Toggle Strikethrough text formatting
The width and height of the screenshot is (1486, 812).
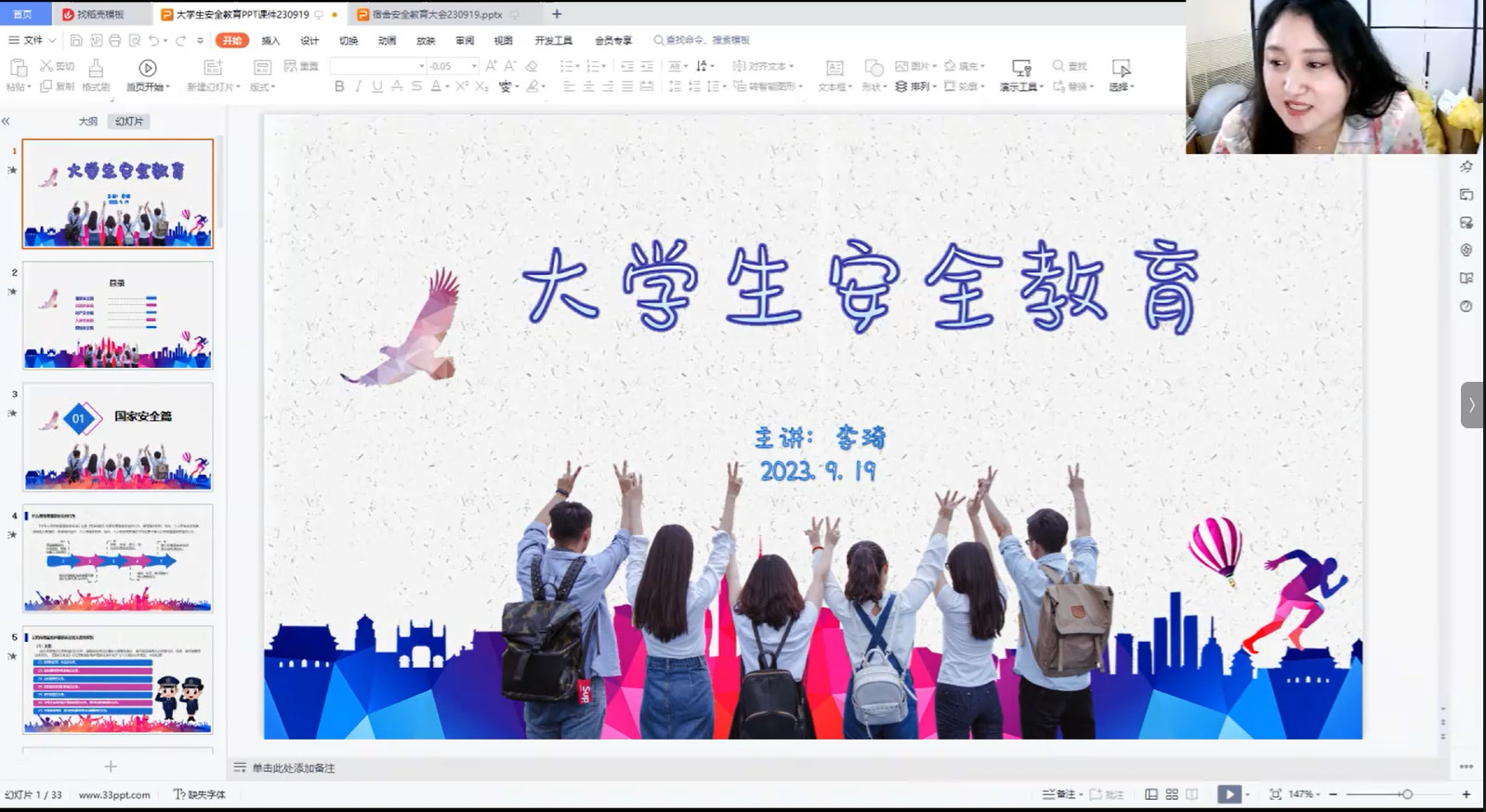point(416,86)
